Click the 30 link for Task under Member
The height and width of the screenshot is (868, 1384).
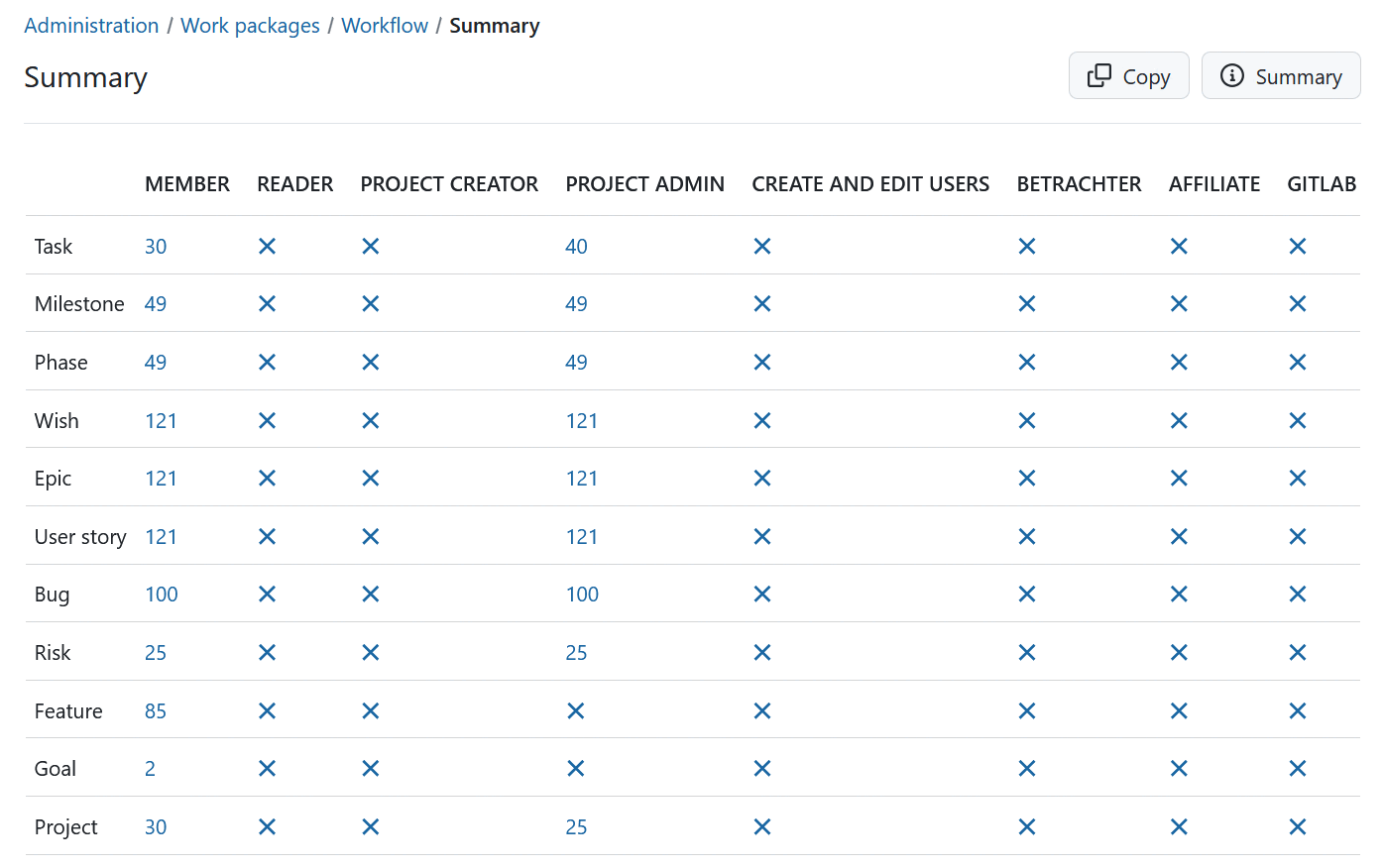pos(156,246)
